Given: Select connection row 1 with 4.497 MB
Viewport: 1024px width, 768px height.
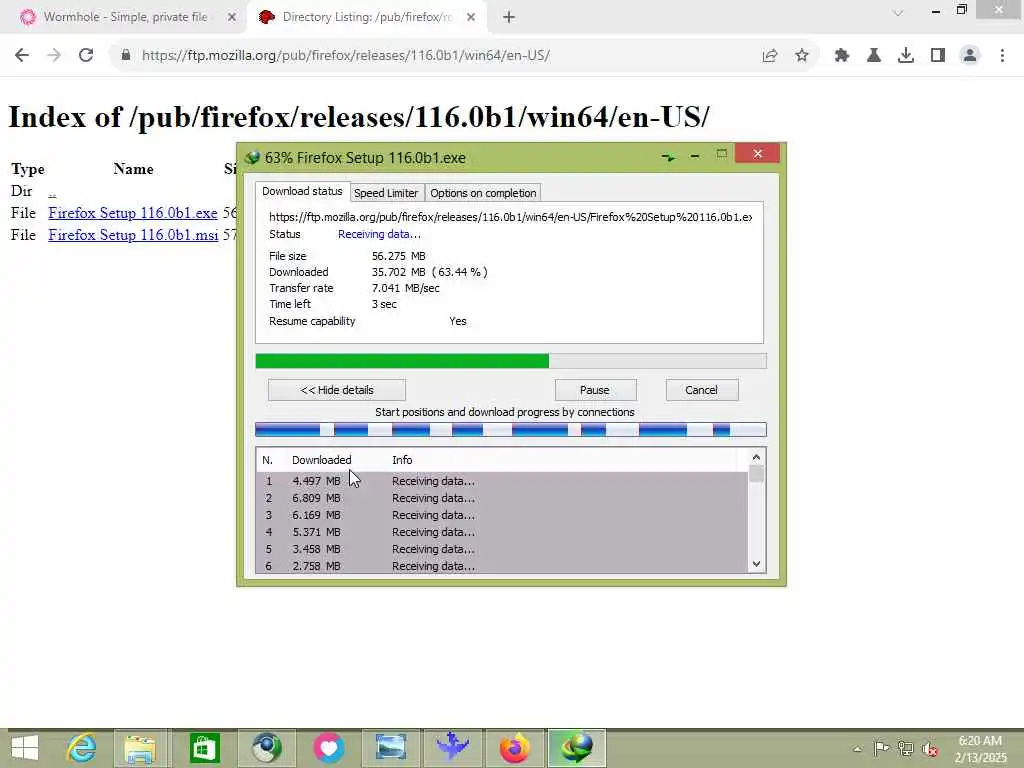Looking at the screenshot, I should pos(502,481).
